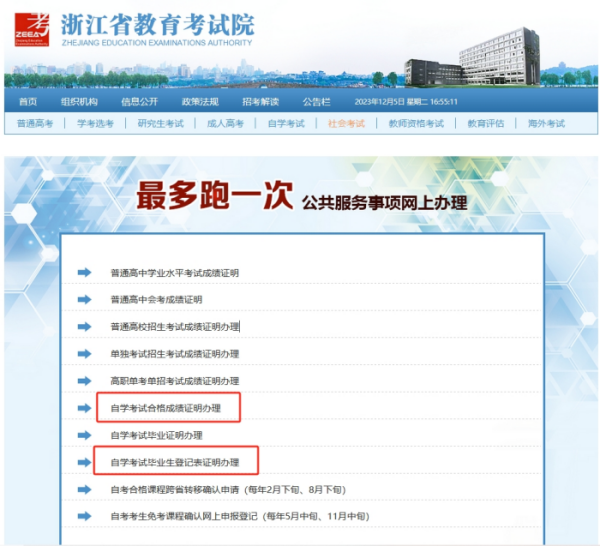Click arrow icon beside 自学考试毕业生登记表证明办理
Viewport: 600px width, 546px height.
pos(84,462)
